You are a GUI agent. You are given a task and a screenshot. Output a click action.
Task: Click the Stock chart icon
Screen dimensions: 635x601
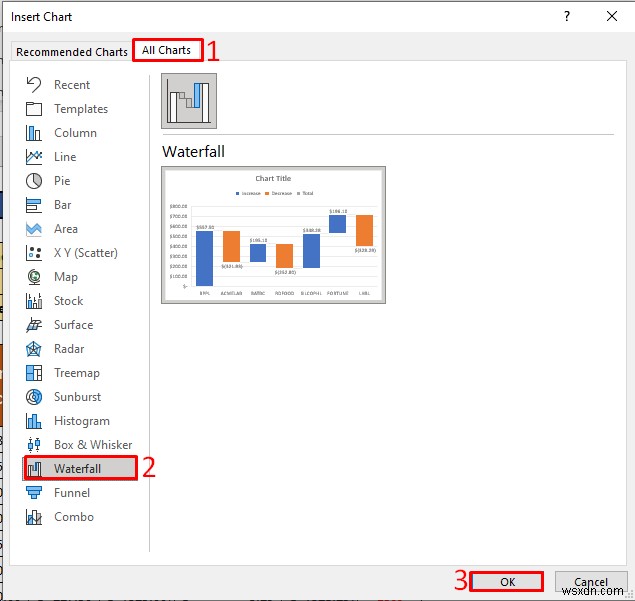click(x=34, y=301)
